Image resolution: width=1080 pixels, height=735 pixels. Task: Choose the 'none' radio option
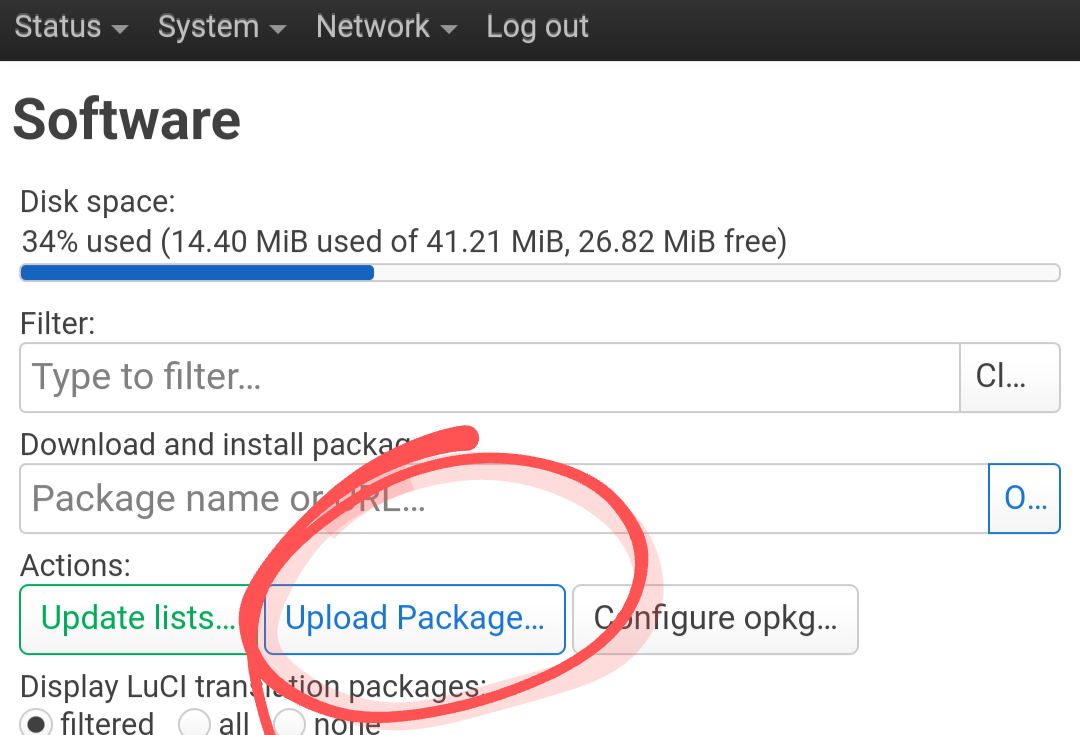point(289,723)
